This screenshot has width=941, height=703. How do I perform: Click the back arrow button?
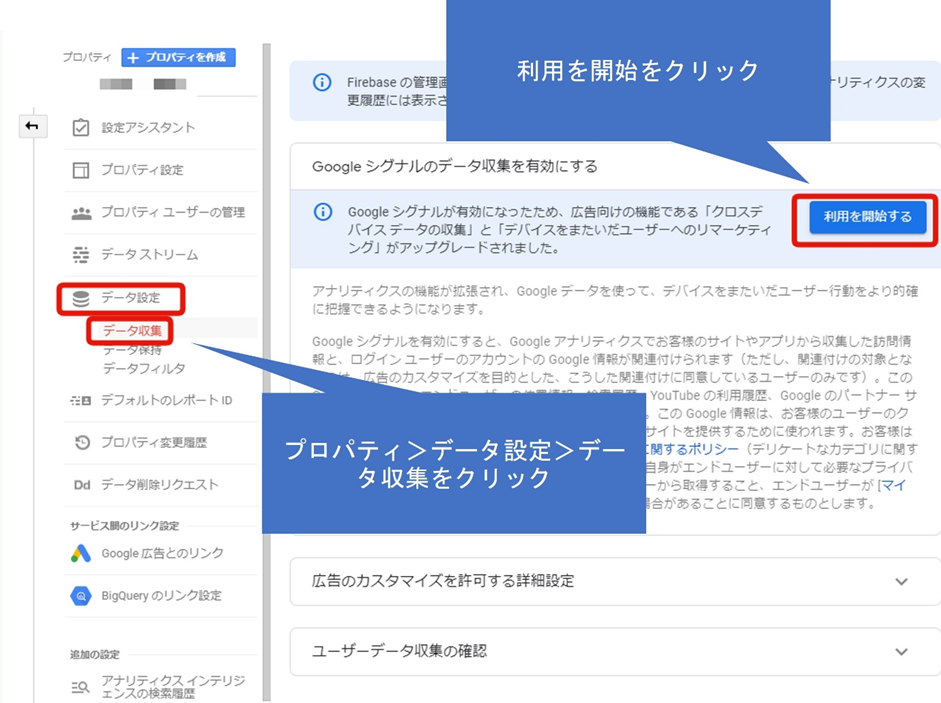click(x=32, y=126)
